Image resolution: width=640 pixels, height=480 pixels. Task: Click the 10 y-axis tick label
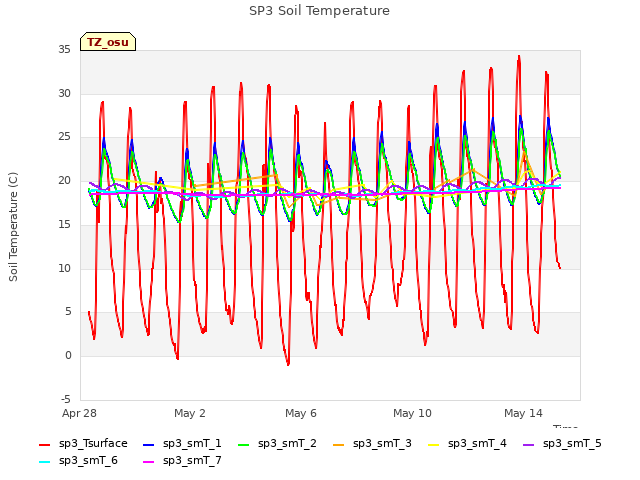[x=64, y=268]
